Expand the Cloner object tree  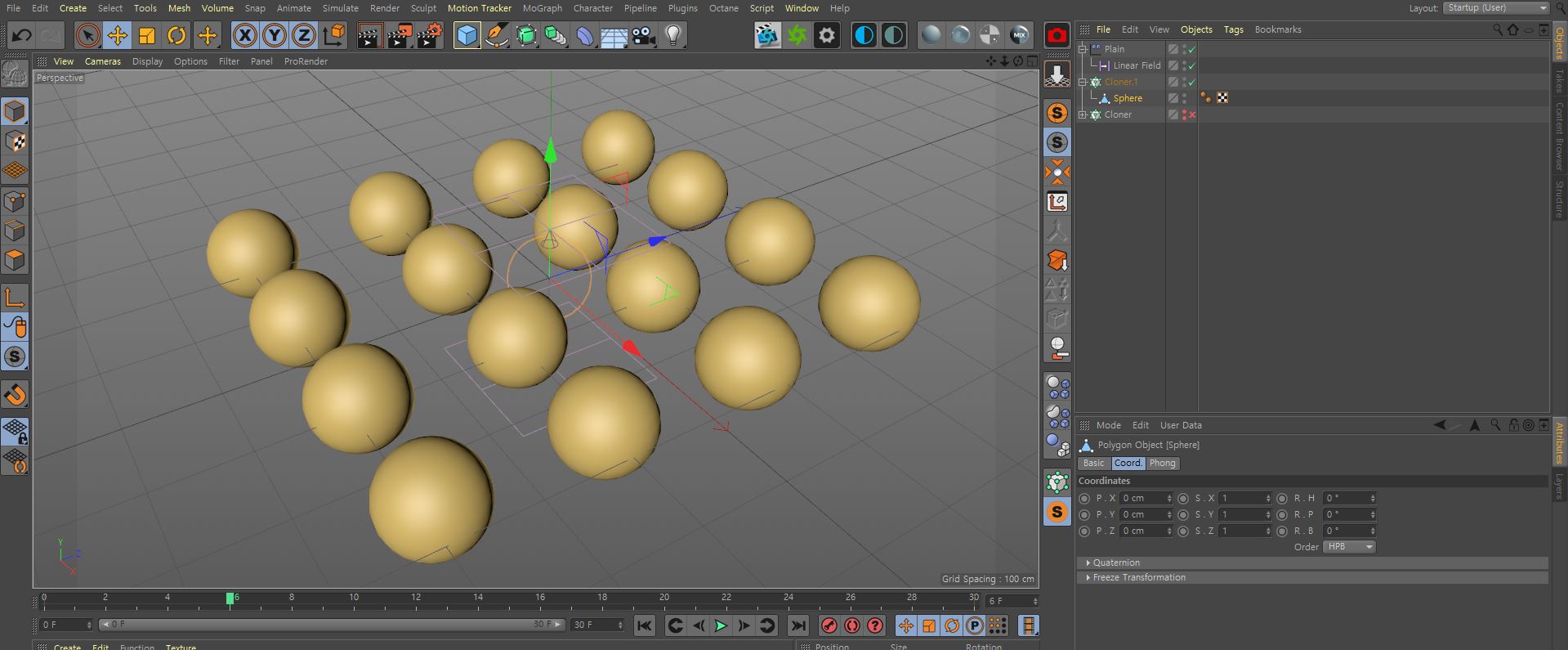point(1083,114)
